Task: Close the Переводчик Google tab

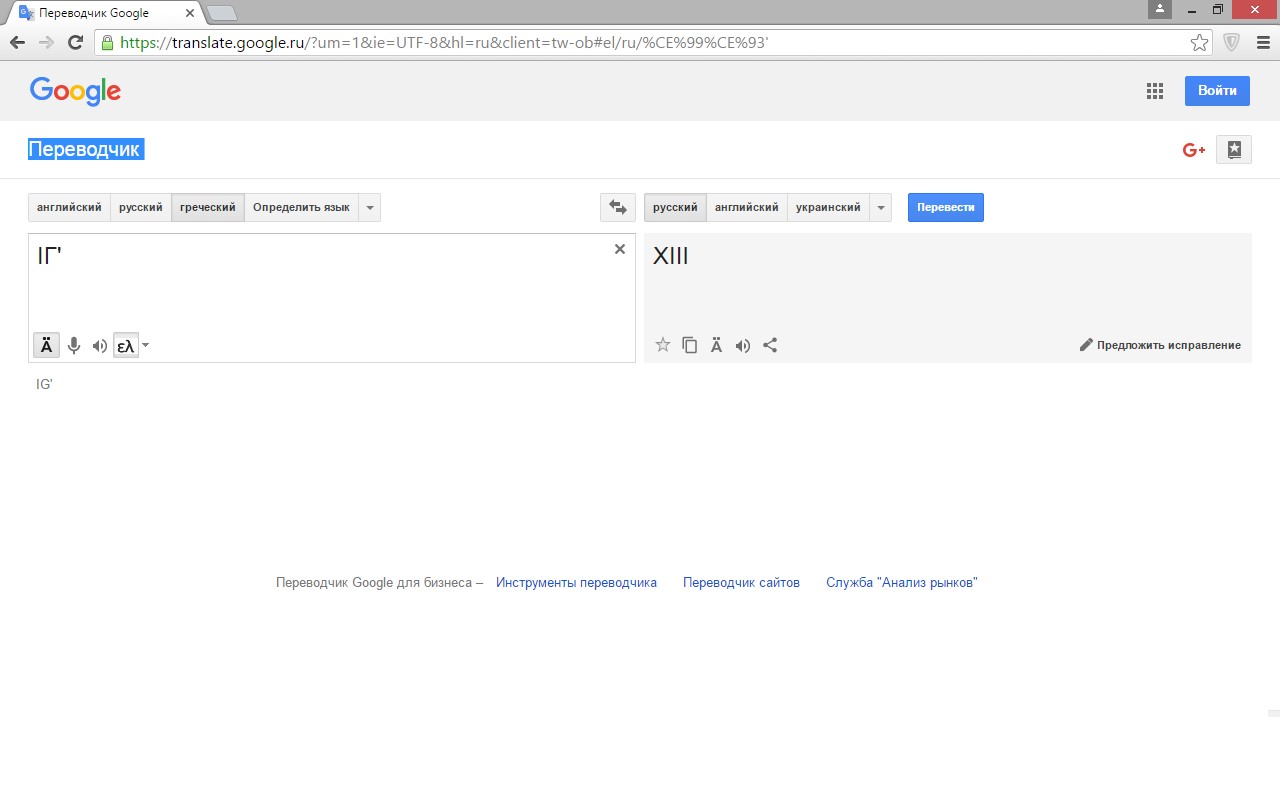Action: pos(190,13)
